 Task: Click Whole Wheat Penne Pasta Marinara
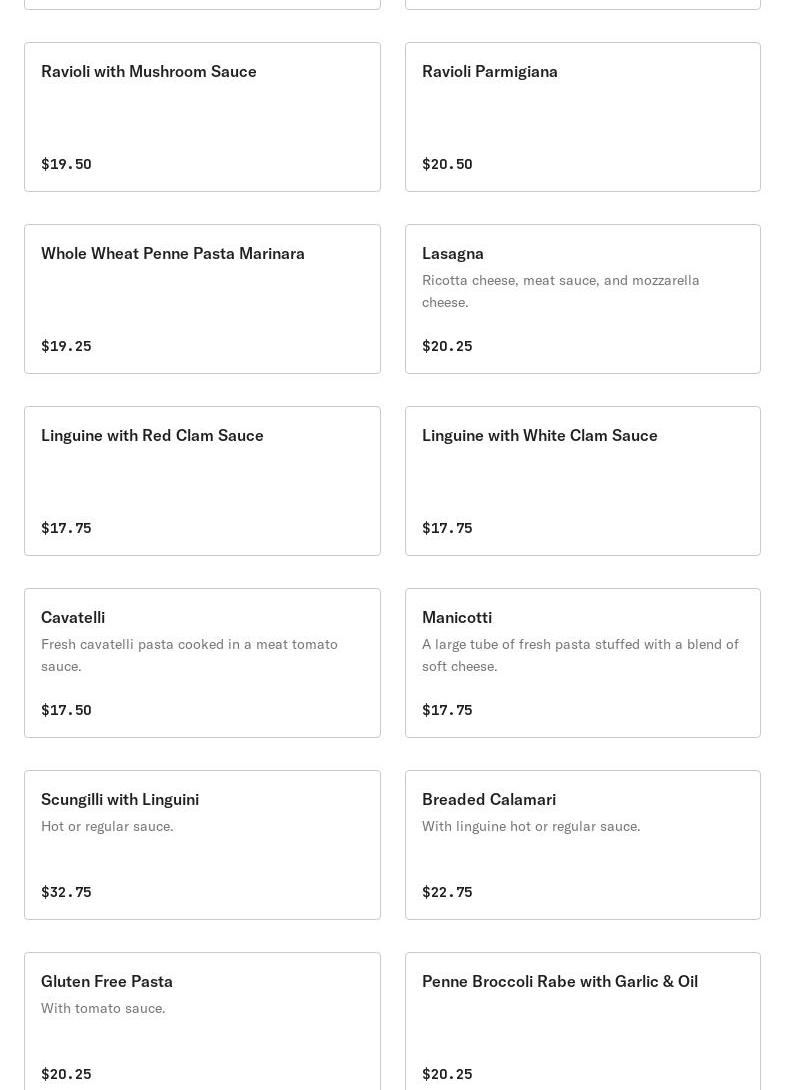202,298
